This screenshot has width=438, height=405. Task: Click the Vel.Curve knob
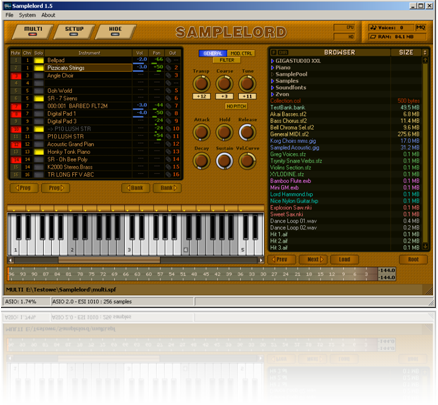coord(247,161)
